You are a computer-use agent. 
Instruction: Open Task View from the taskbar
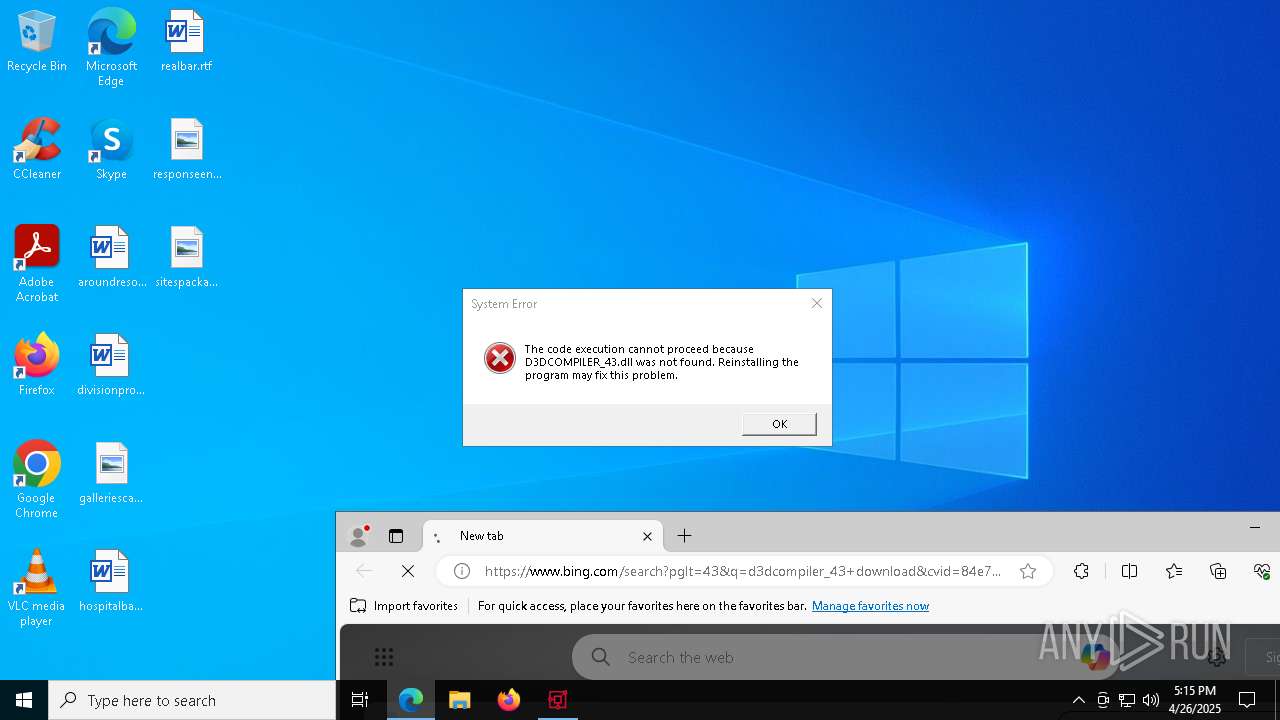360,700
